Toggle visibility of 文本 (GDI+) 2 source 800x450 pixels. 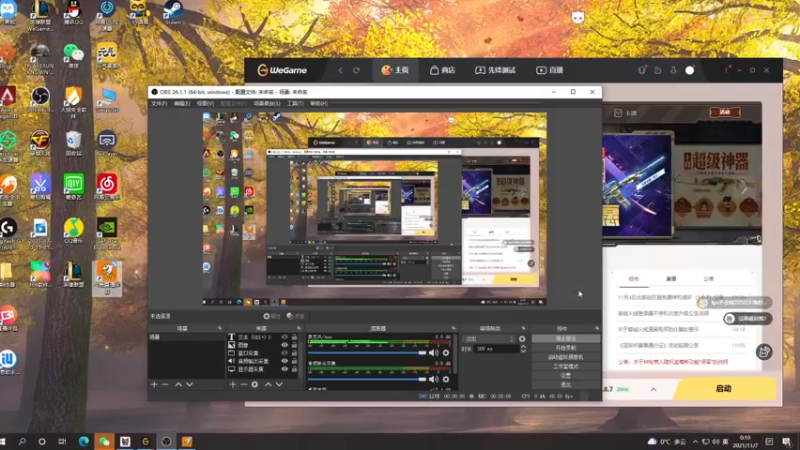[x=285, y=337]
